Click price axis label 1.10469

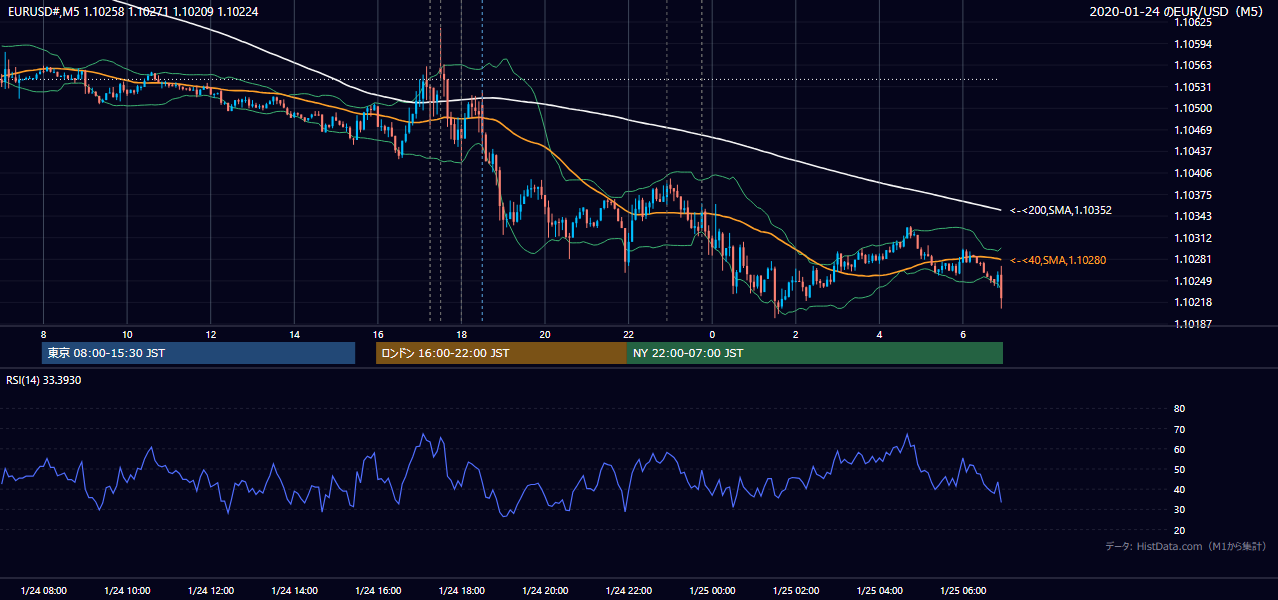click(x=1192, y=130)
